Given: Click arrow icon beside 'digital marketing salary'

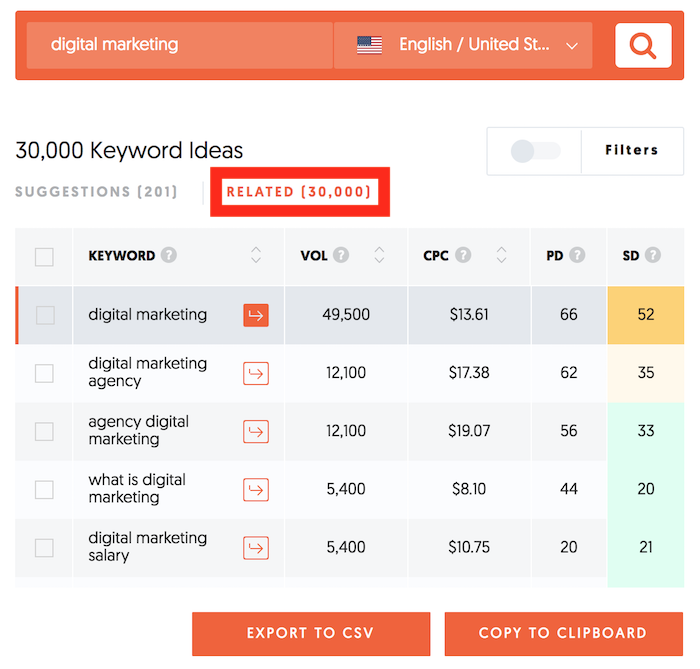Looking at the screenshot, I should pyautogui.click(x=256, y=547).
